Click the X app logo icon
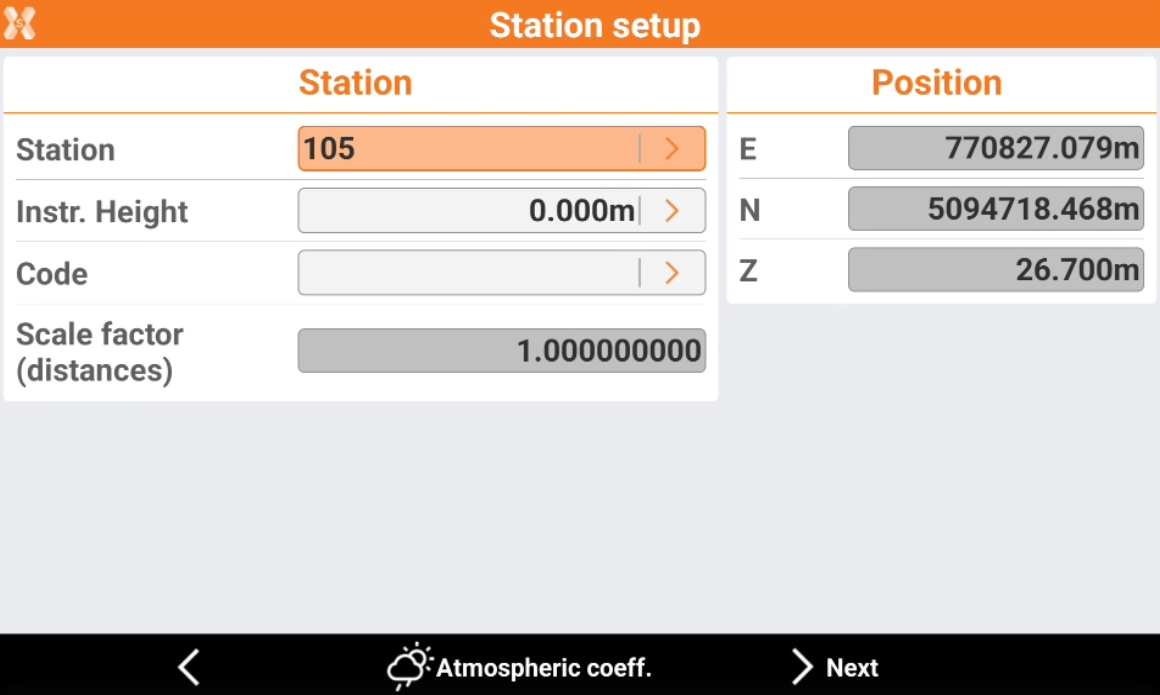 19,23
